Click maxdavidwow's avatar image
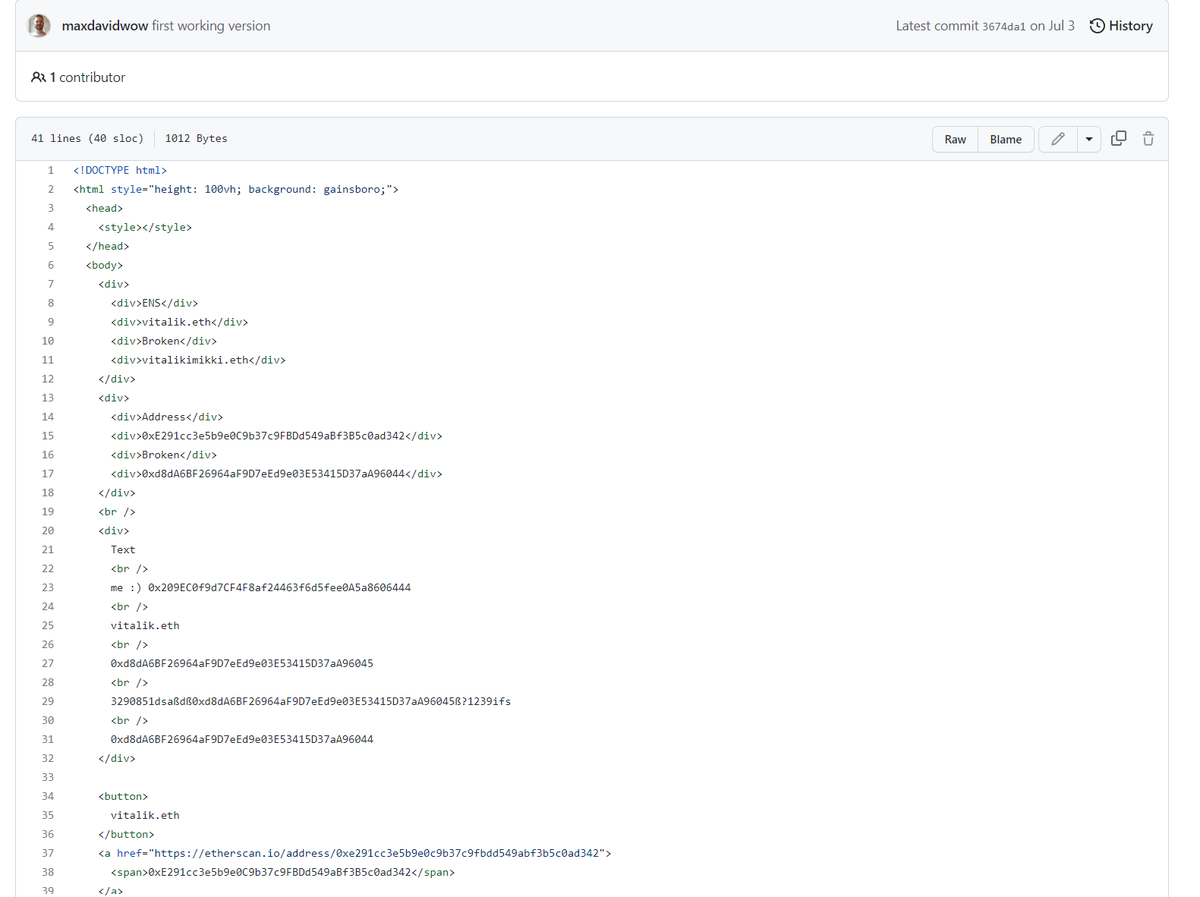Image resolution: width=1200 pixels, height=897 pixels. coord(39,26)
